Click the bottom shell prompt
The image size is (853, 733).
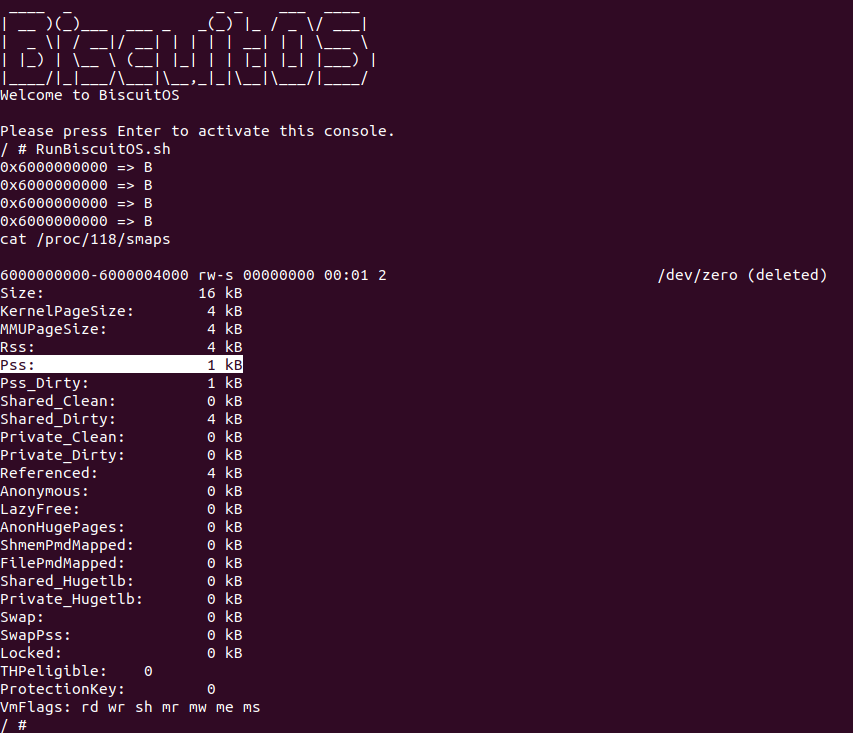pos(13,725)
